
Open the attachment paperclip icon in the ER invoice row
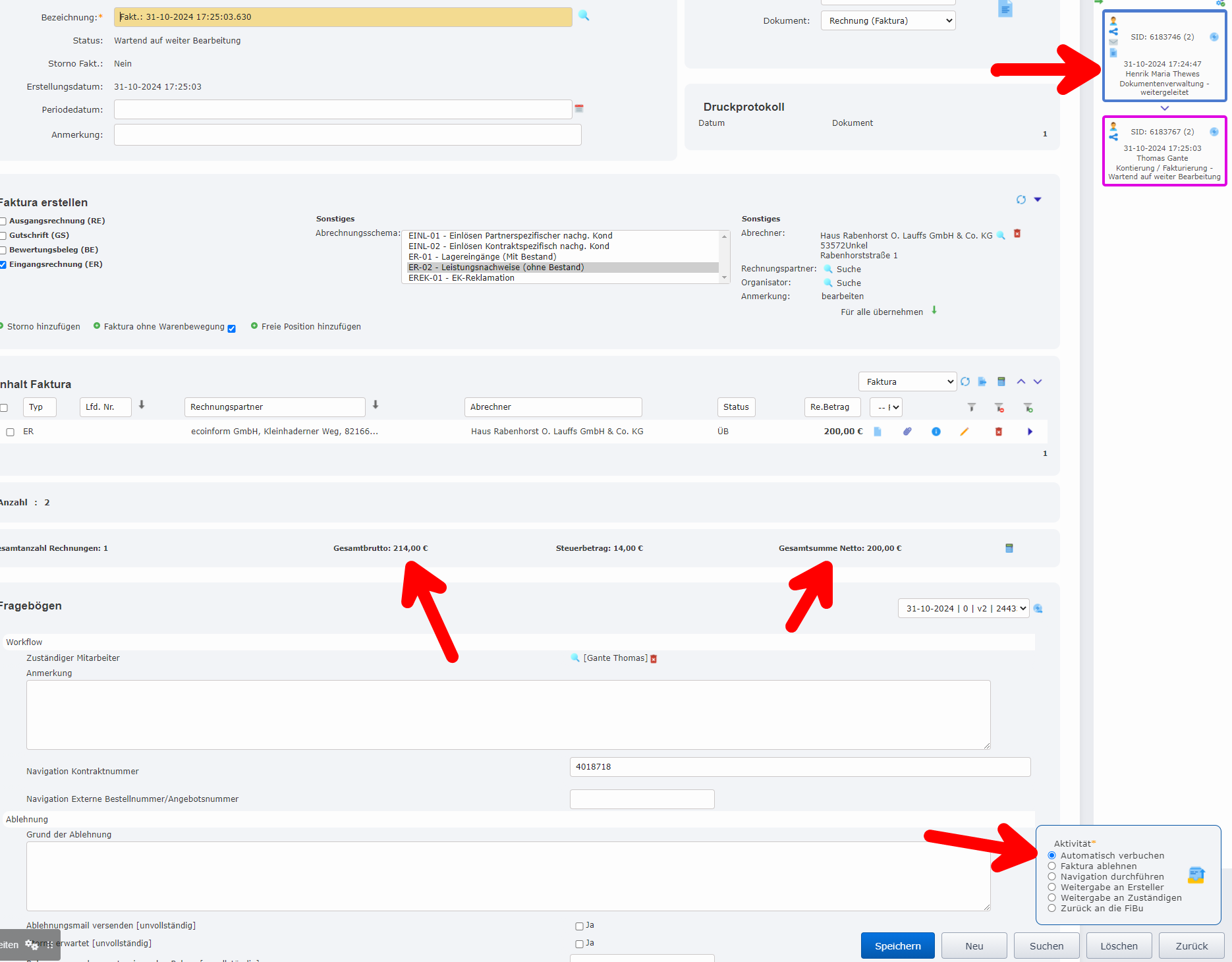[907, 432]
